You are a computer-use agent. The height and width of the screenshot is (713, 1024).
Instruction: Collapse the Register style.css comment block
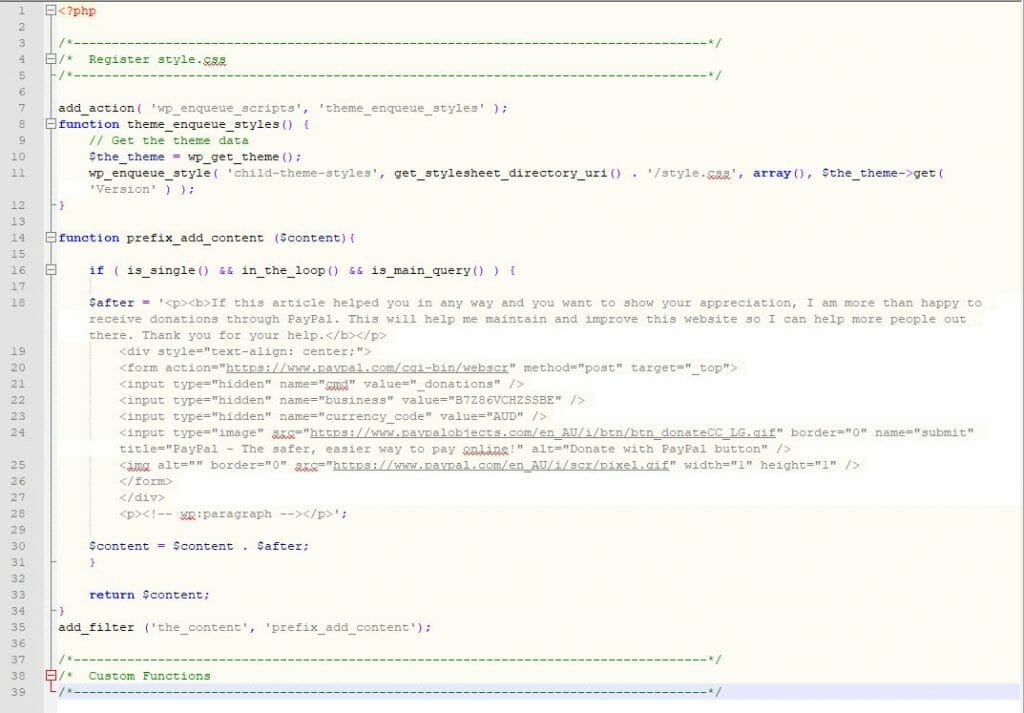tap(50, 59)
